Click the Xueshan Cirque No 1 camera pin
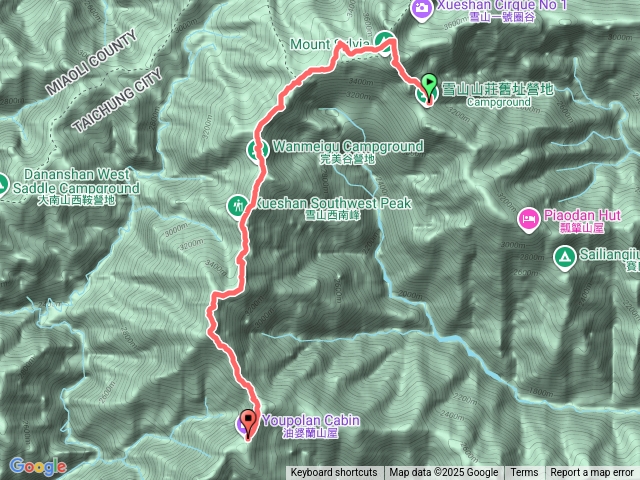Image resolution: width=640 pixels, height=480 pixels. 422,8
